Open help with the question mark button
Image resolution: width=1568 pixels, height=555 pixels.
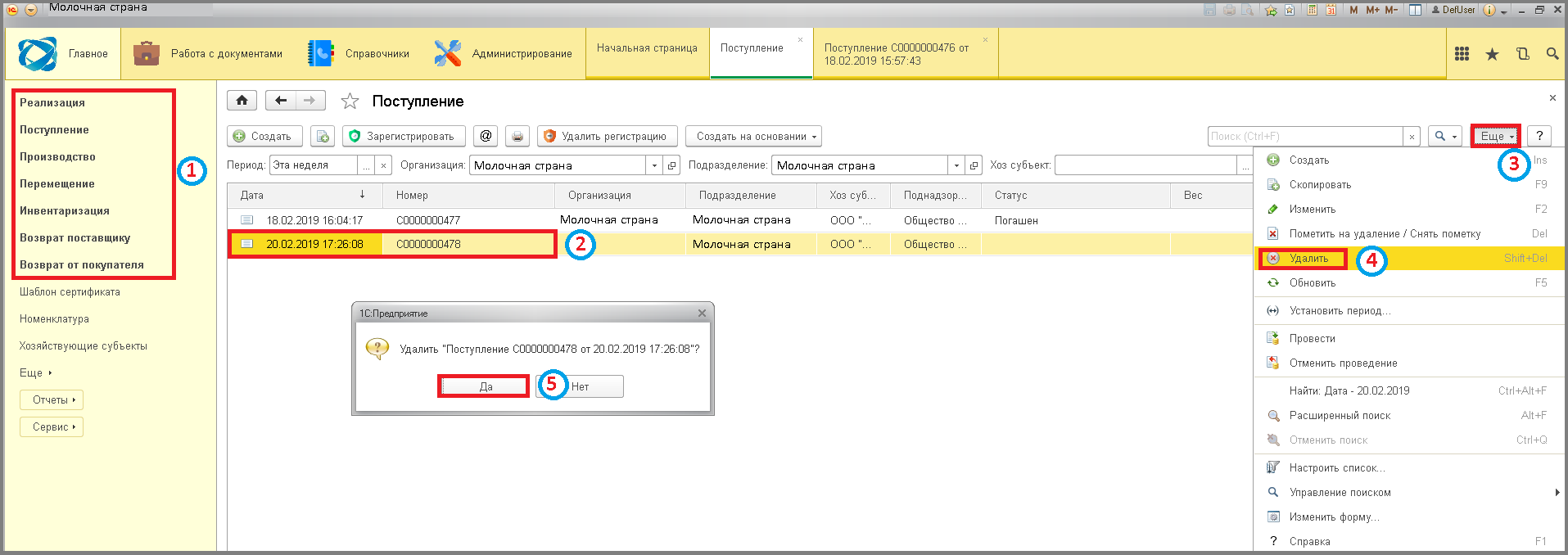pyautogui.click(x=1539, y=136)
